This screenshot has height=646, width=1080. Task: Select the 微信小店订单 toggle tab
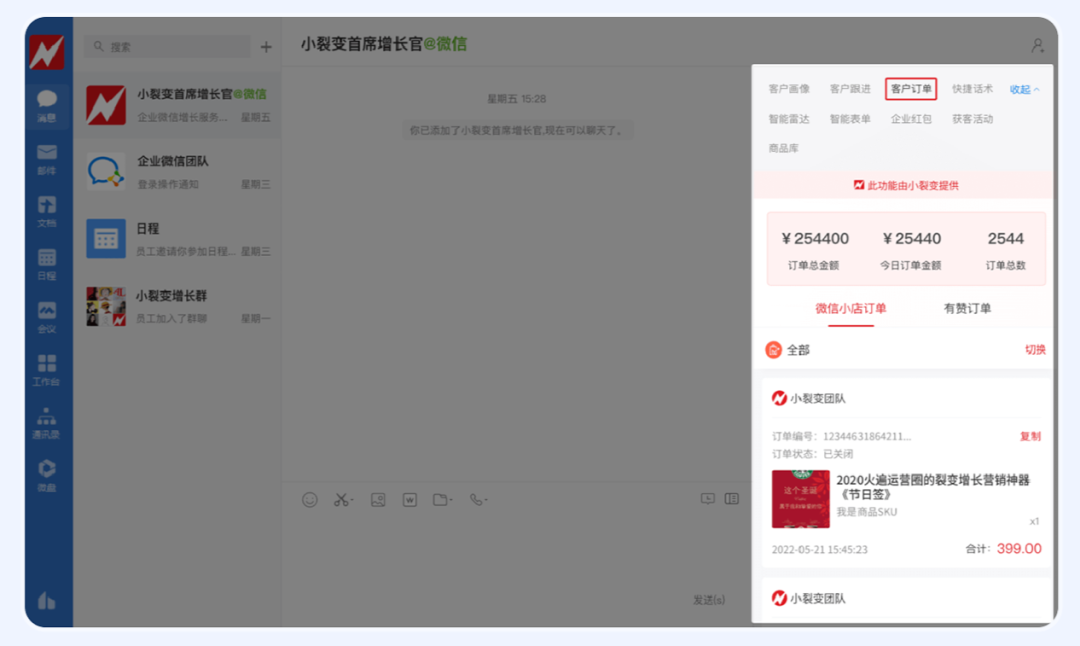click(x=851, y=309)
